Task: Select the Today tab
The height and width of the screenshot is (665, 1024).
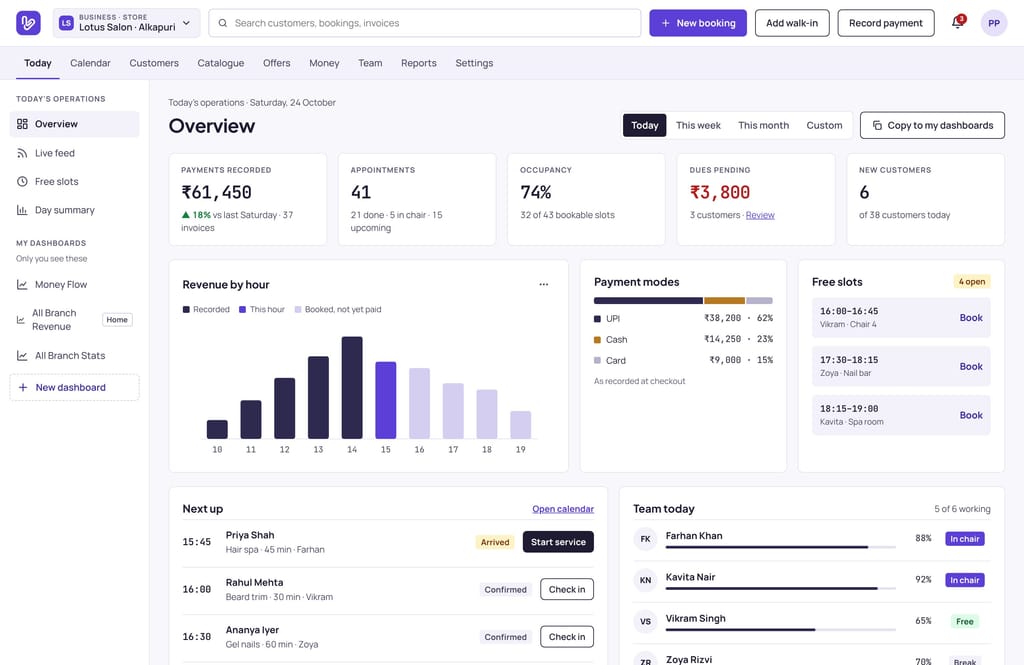Action: pos(37,63)
